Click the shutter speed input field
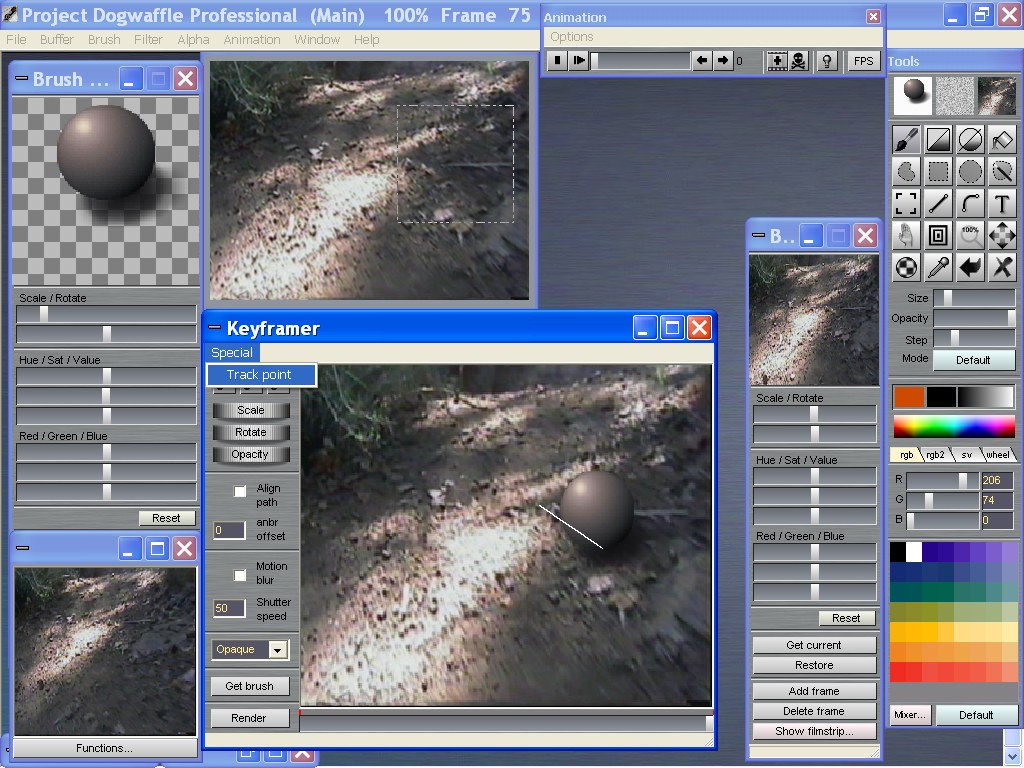This screenshot has height=768, width=1024. coord(229,608)
